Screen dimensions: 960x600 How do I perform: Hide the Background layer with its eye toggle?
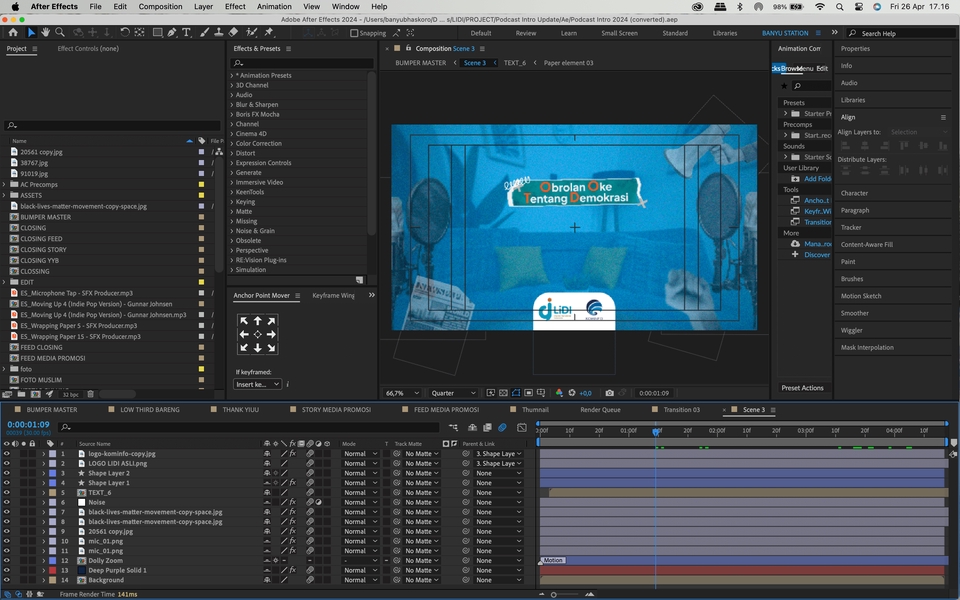tap(8, 580)
